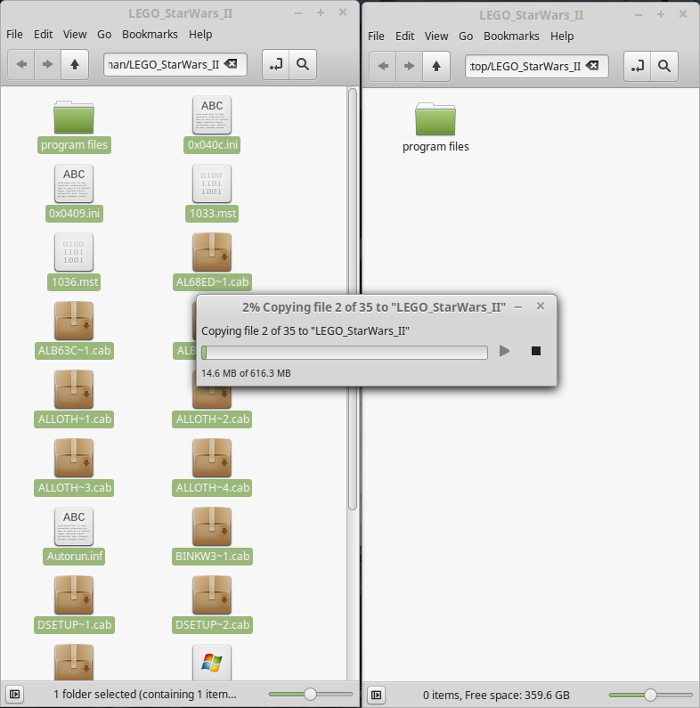
Task: Open File menu in left window
Action: 14,34
